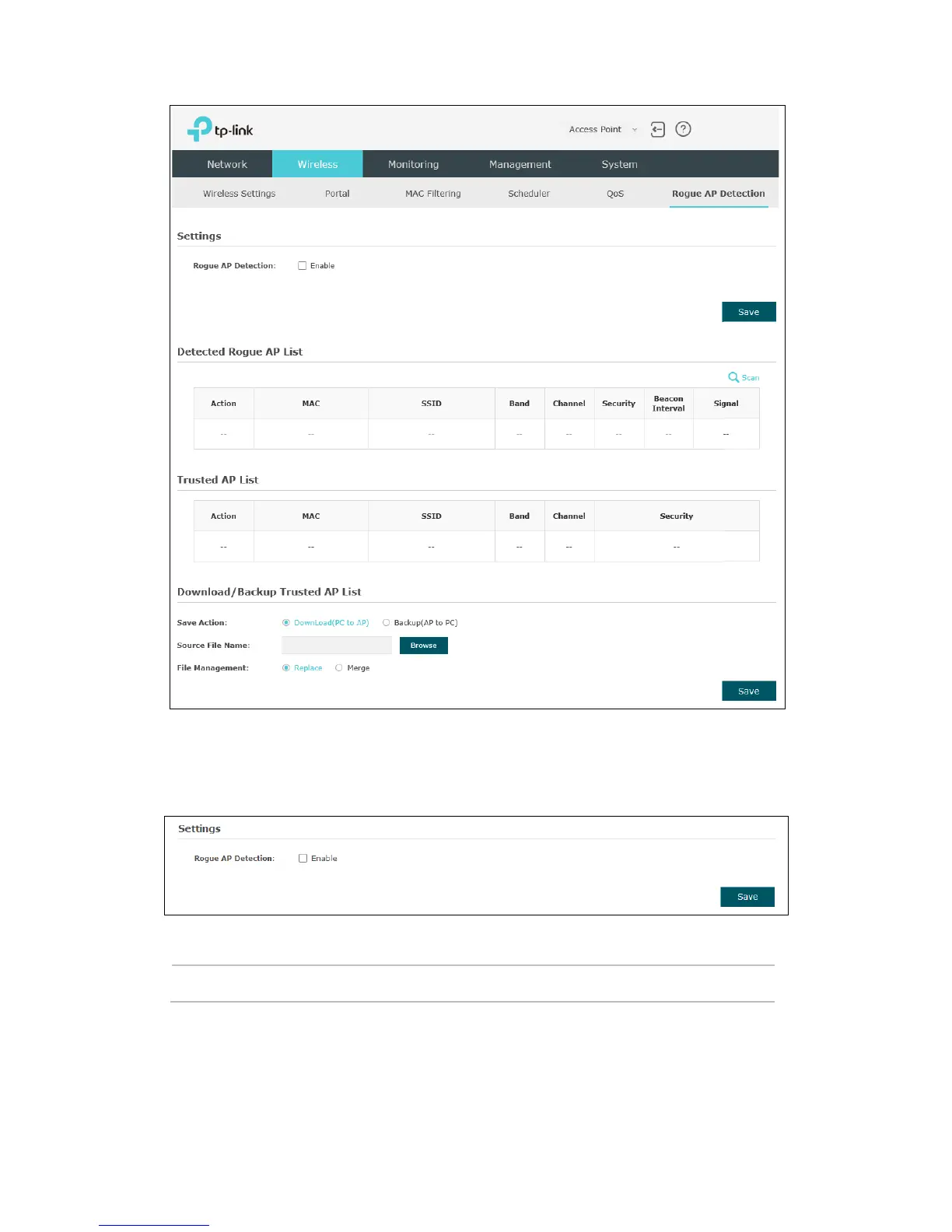
Task: Open the Access Point mode dropdown
Action: click(x=602, y=130)
